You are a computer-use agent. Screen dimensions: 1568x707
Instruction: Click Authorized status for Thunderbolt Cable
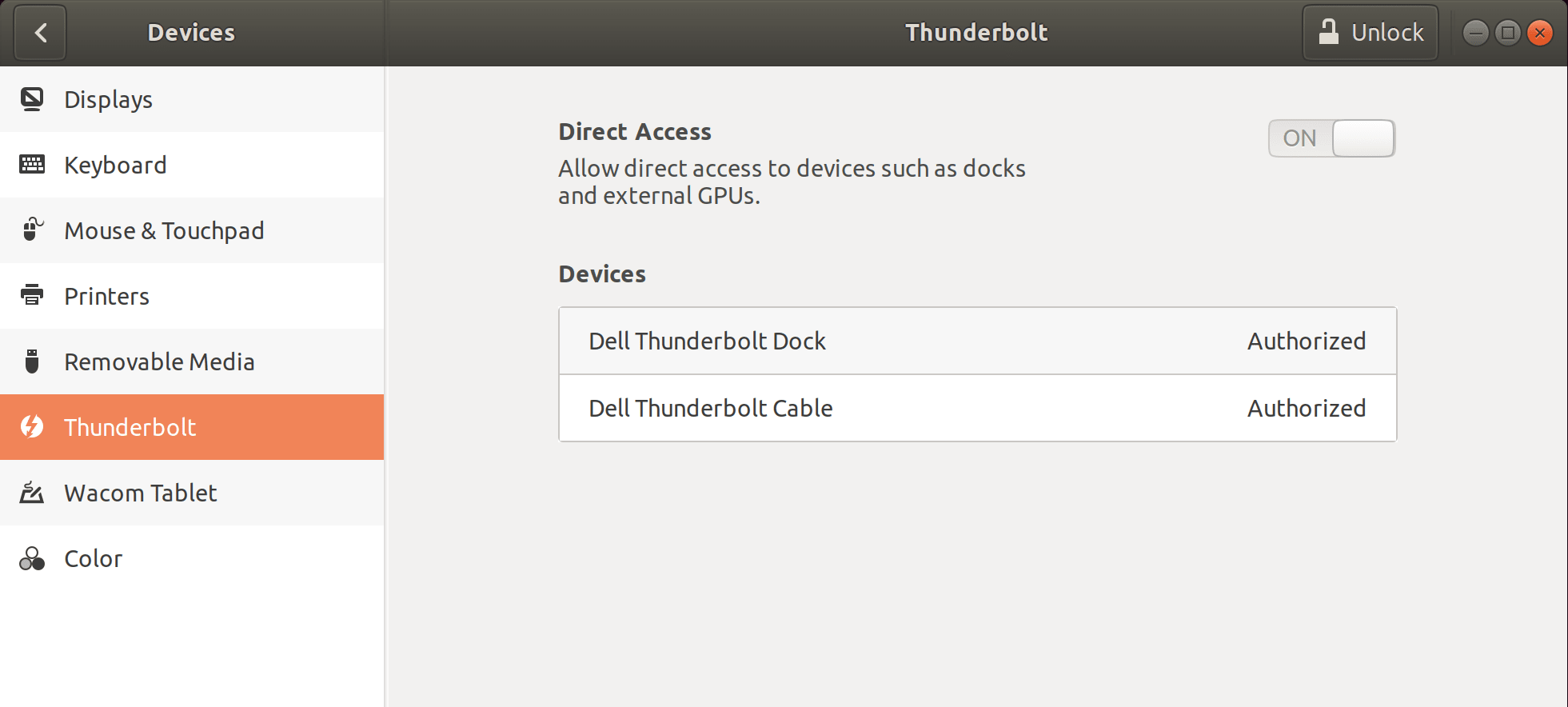(1307, 408)
